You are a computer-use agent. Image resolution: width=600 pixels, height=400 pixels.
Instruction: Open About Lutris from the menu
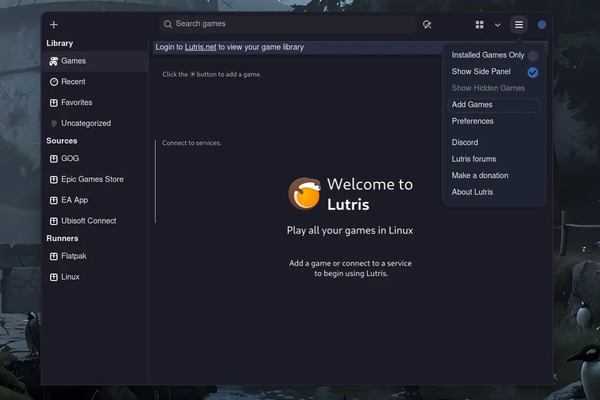pos(494,192)
